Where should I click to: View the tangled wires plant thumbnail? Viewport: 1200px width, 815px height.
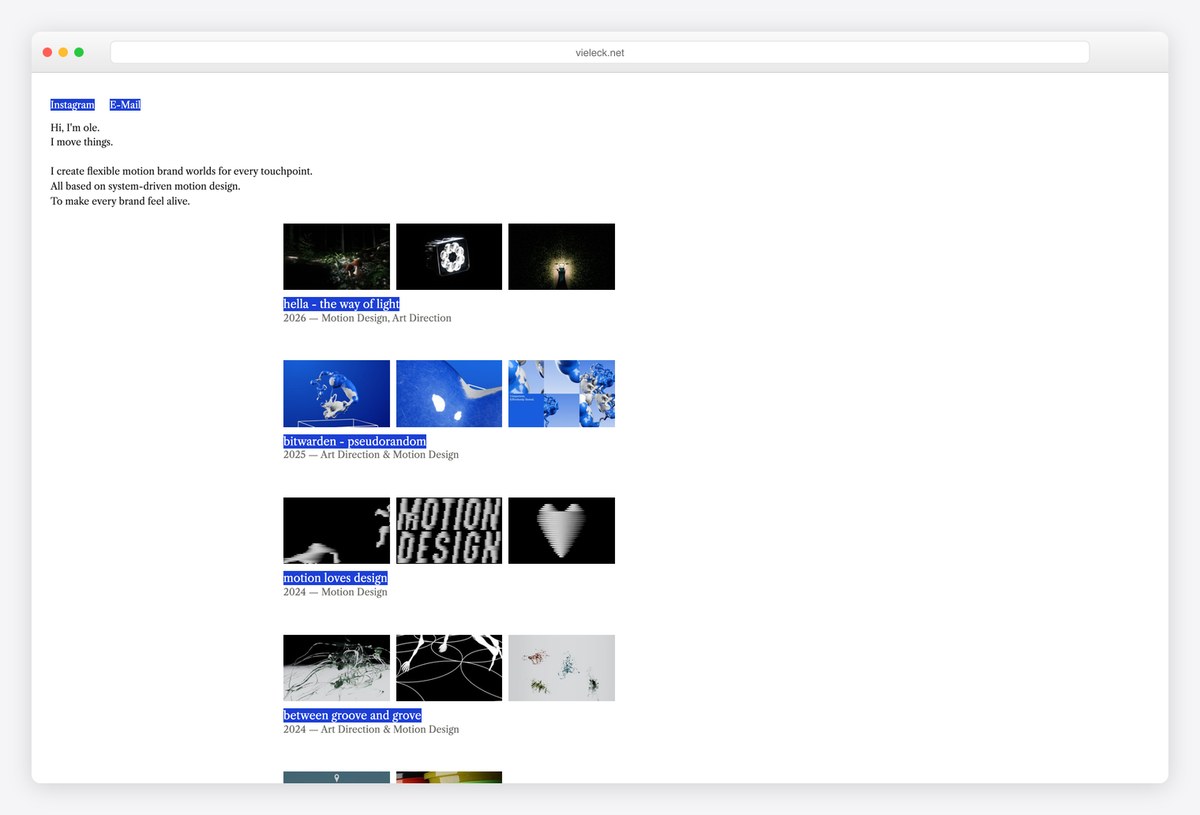pos(336,668)
